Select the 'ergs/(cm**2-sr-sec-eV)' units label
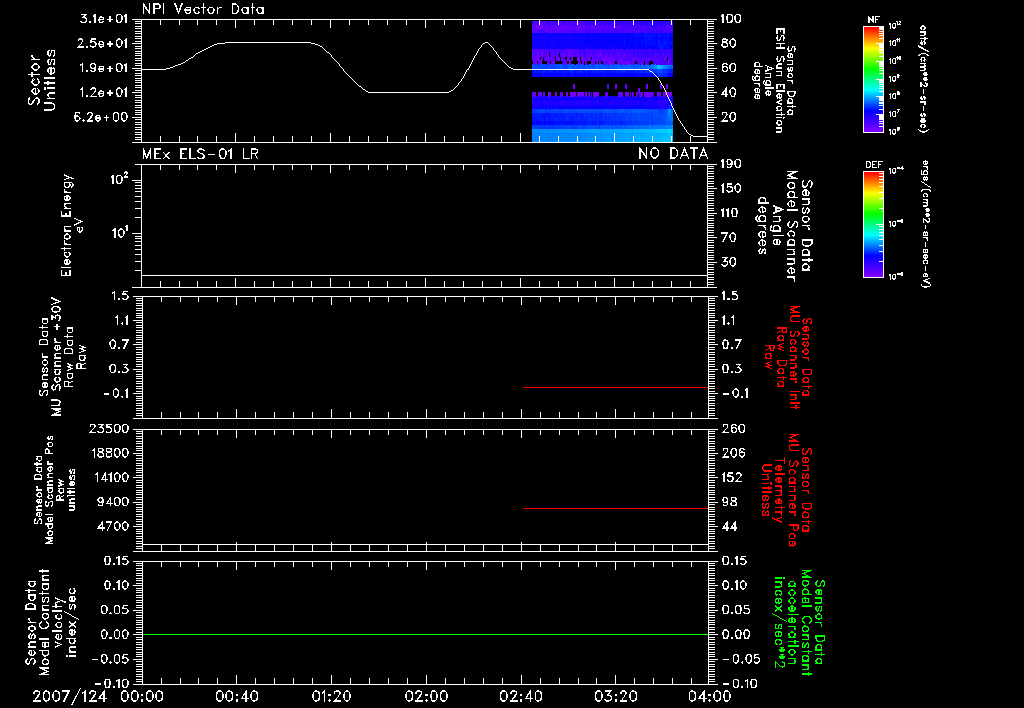The width and height of the screenshot is (1024, 708). click(924, 224)
